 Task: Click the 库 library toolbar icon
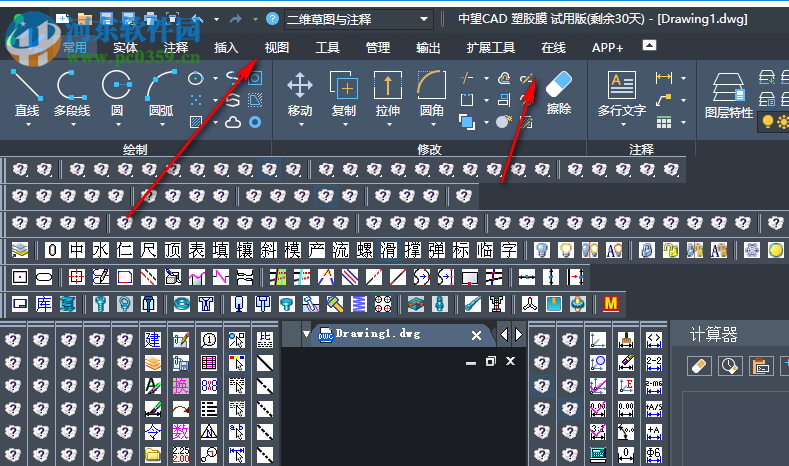coord(44,304)
